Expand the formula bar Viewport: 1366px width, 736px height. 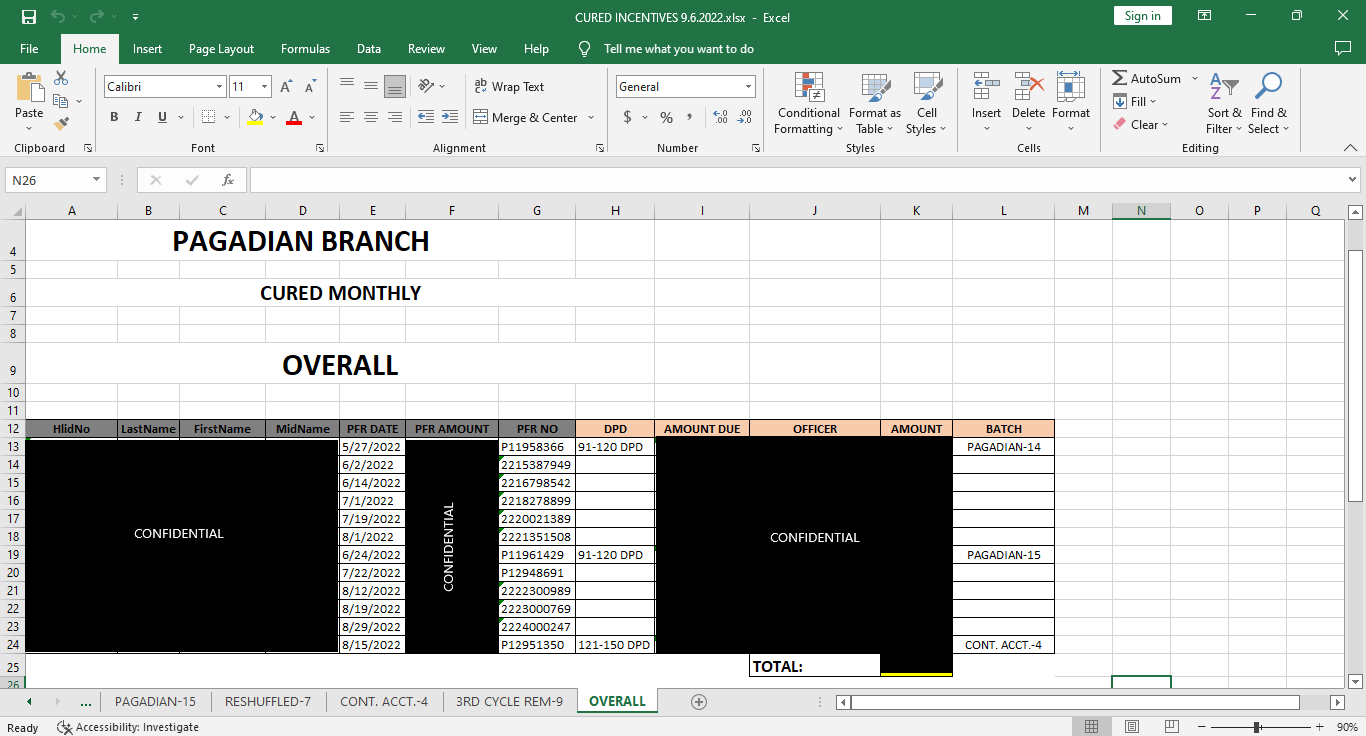click(x=1353, y=180)
